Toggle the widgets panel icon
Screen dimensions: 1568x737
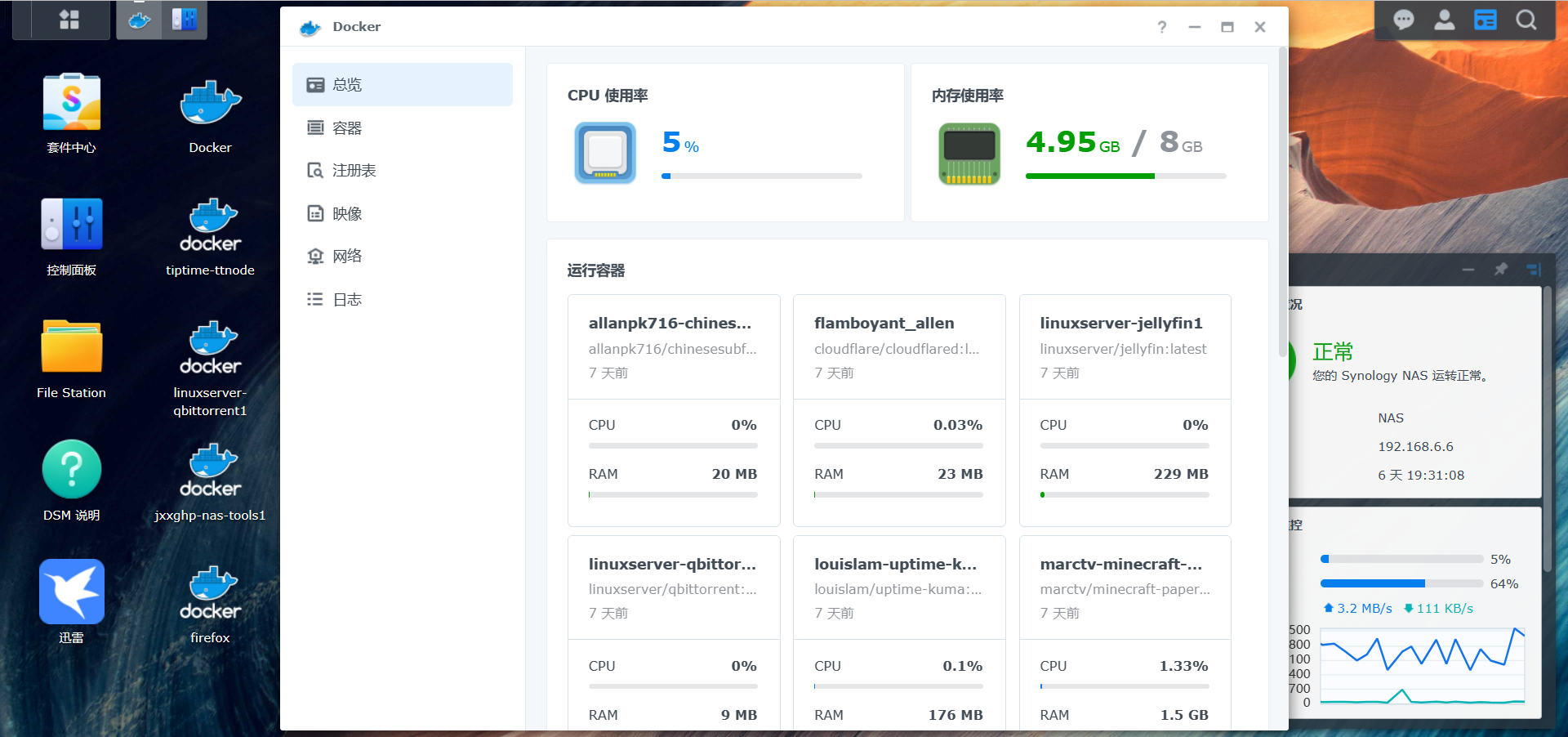click(x=1486, y=20)
